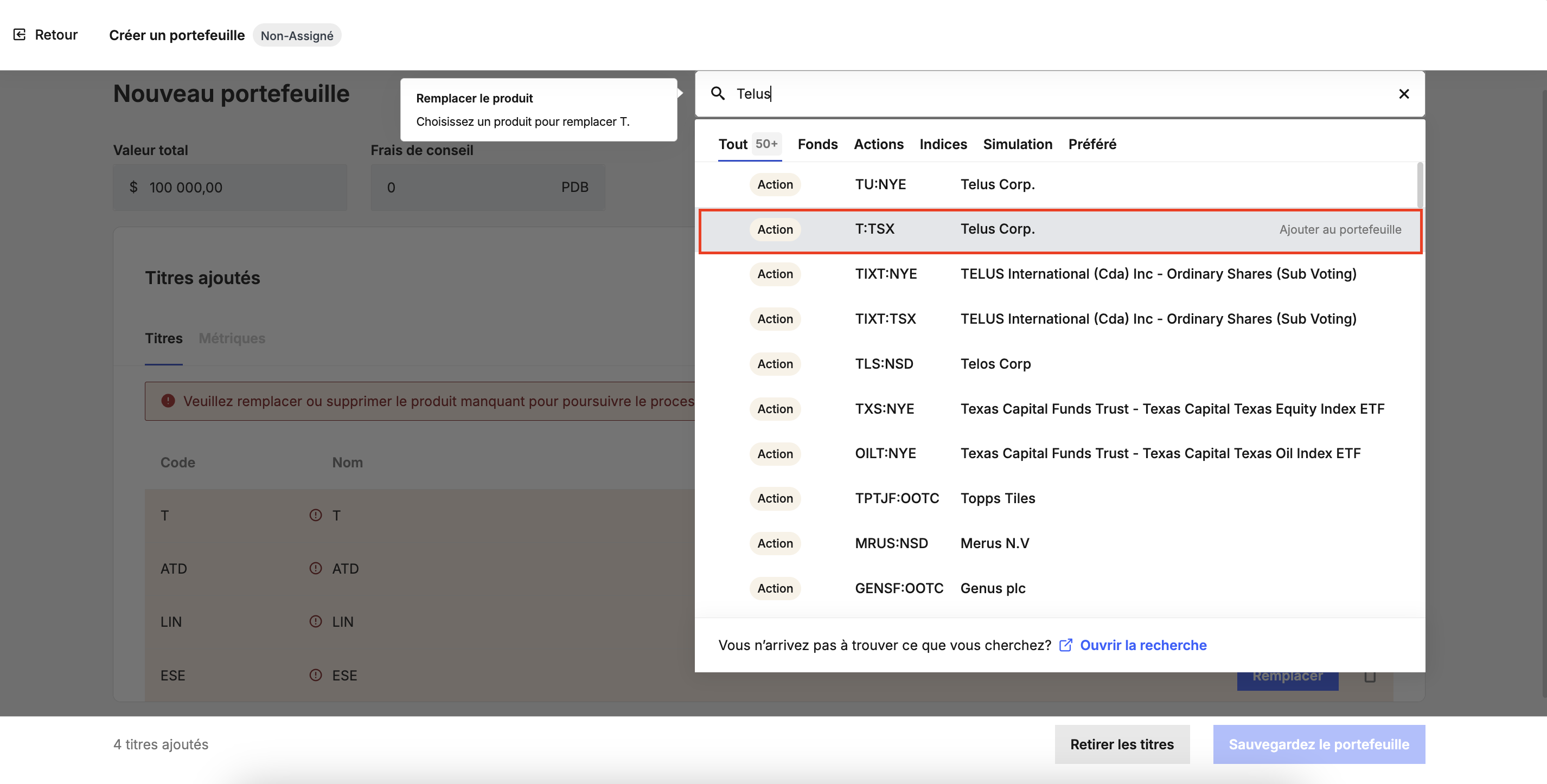
Task: Click the Frais de conseil input field
Action: 488,187
